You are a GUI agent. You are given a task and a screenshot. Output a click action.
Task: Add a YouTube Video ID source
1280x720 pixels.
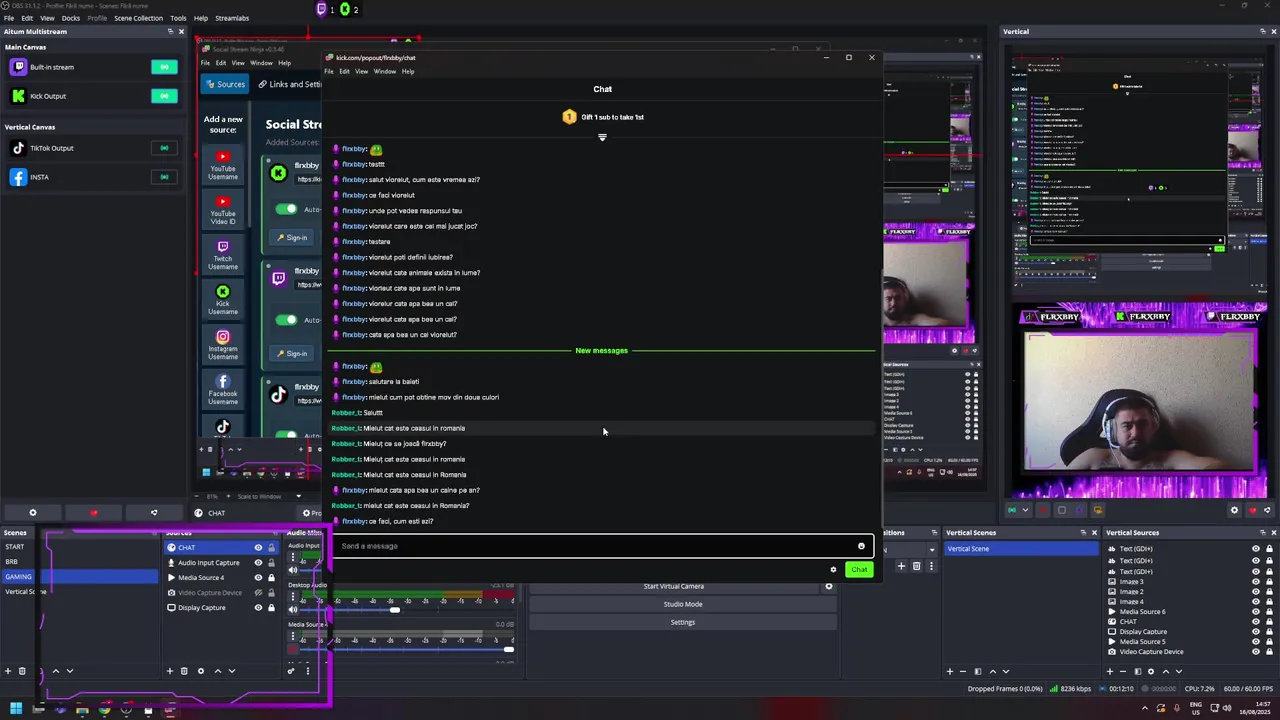click(x=223, y=209)
